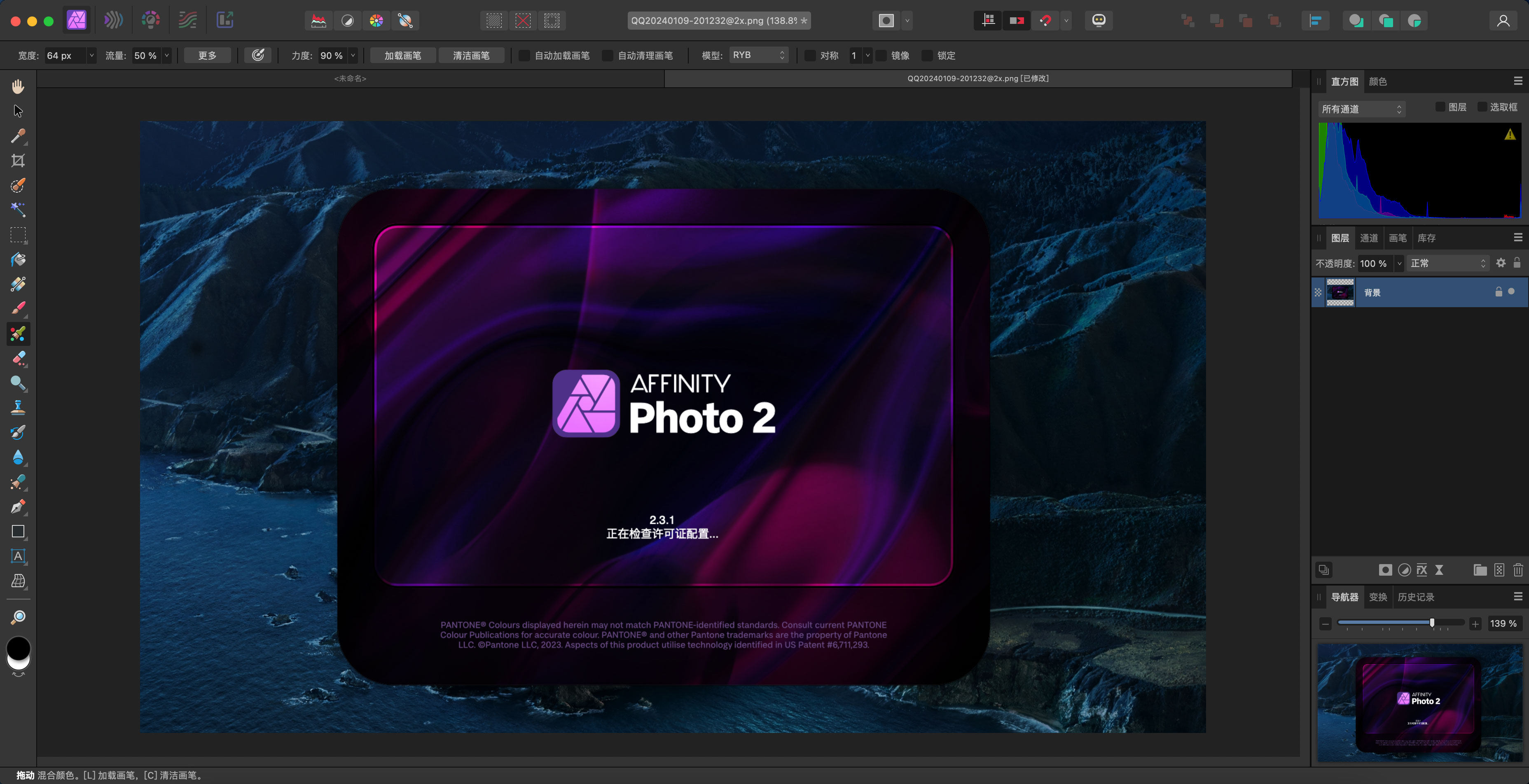The height and width of the screenshot is (784, 1529).
Task: Toggle the 镜像 mirror checkbox
Action: tap(881, 56)
